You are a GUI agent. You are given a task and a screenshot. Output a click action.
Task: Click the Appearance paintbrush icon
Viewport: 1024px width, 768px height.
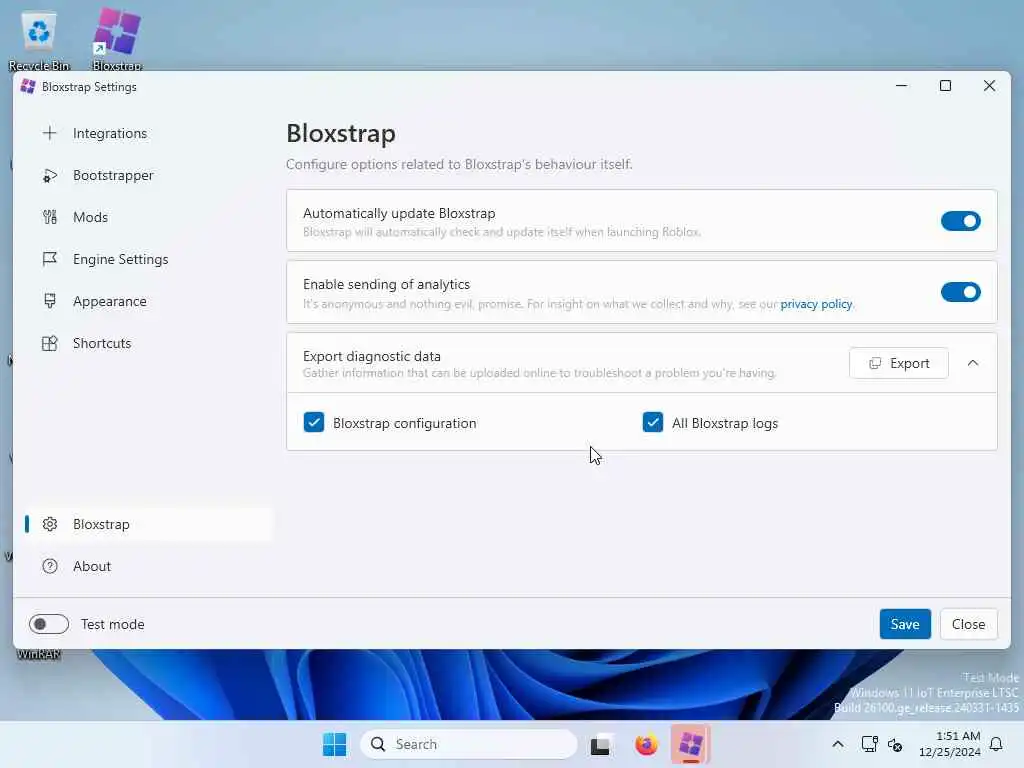(50, 301)
